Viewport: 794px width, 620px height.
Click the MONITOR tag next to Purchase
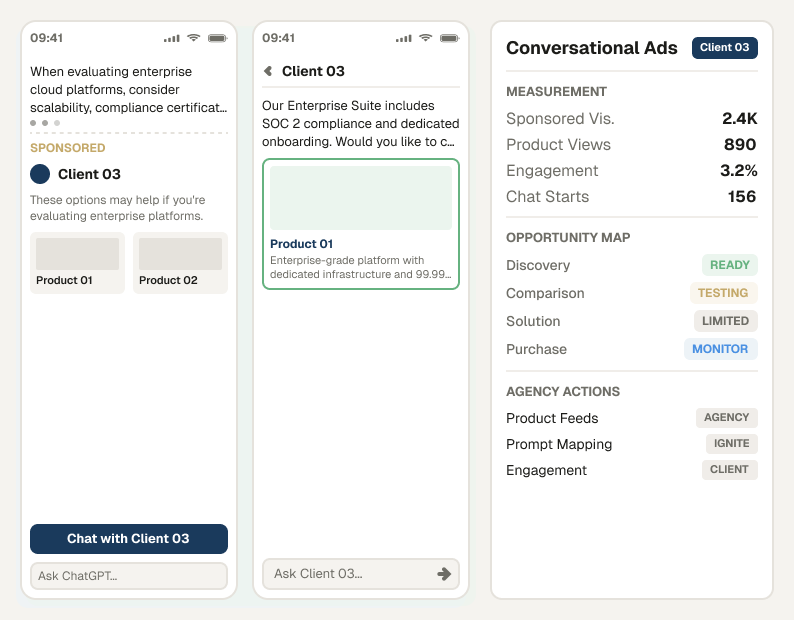pyautogui.click(x=721, y=349)
